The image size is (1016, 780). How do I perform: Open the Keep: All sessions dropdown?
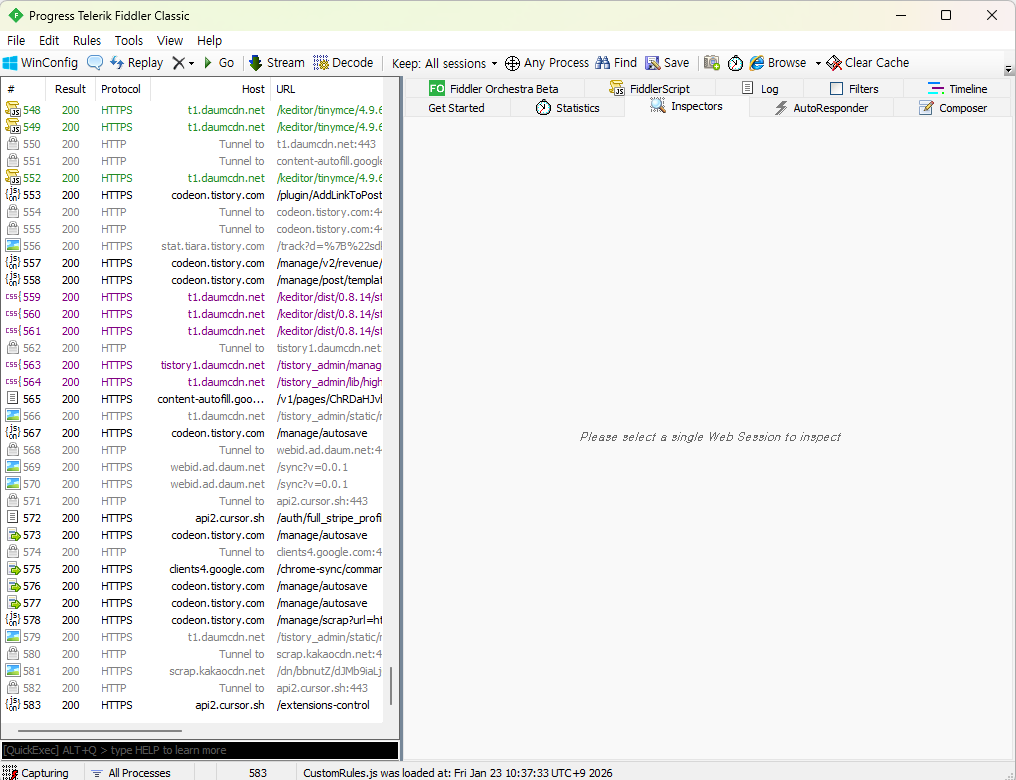[444, 63]
